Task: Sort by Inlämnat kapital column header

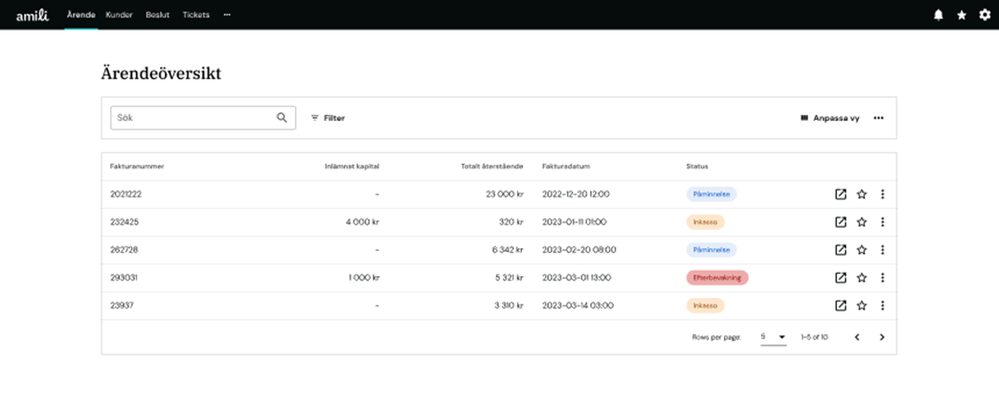Action: pyautogui.click(x=352, y=166)
